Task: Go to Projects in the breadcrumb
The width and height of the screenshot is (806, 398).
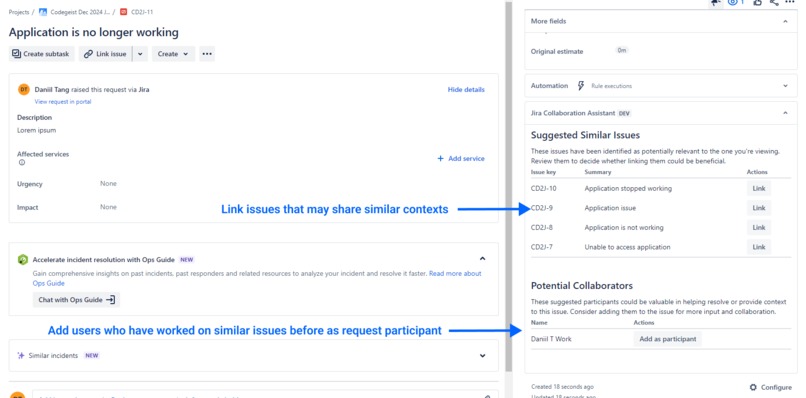Action: [x=19, y=12]
